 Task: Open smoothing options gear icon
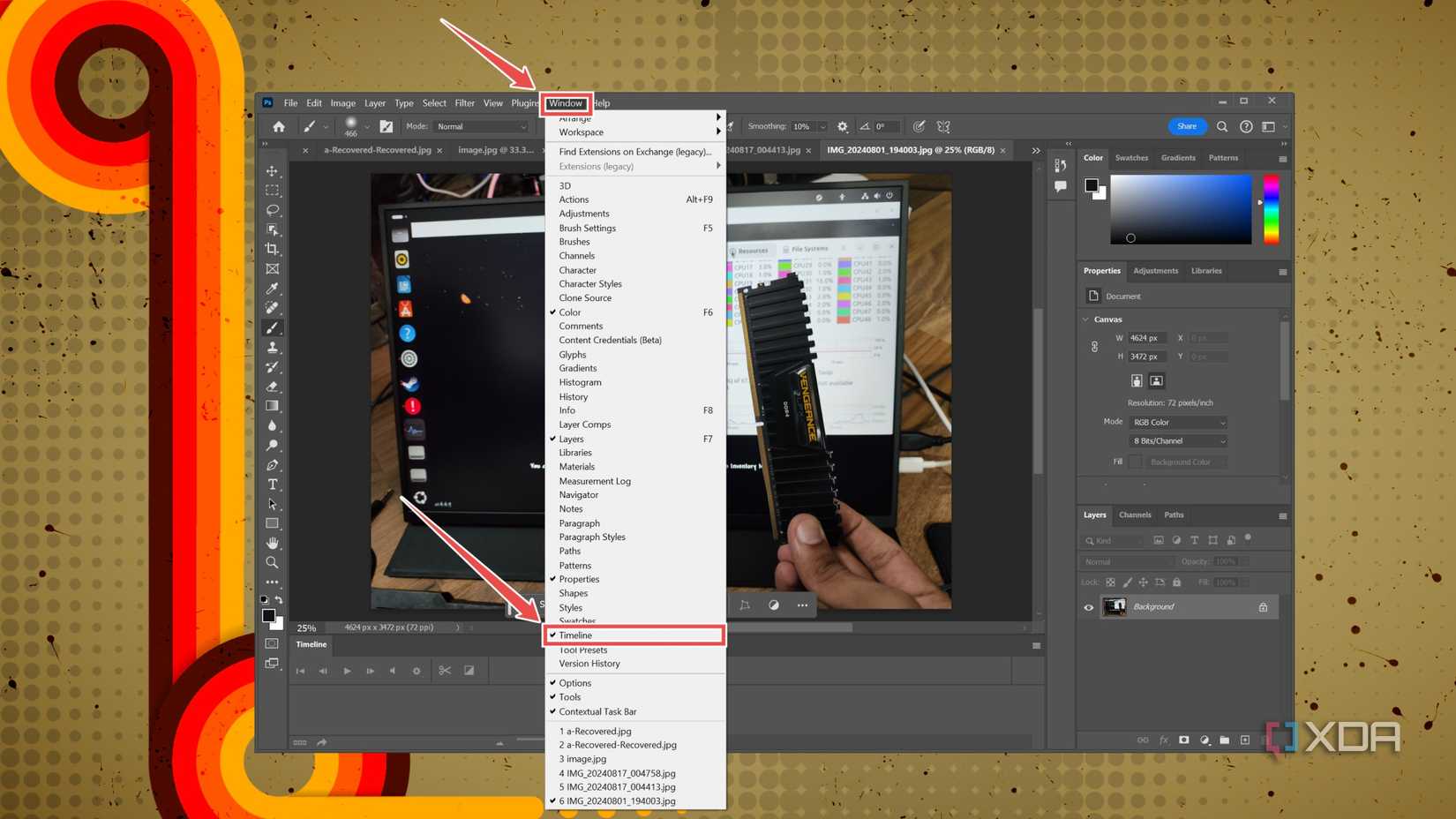[x=843, y=126]
